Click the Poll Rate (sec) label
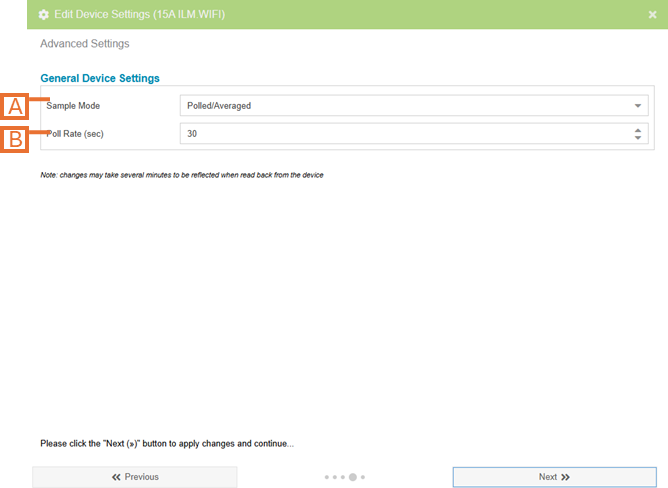668x488 pixels. click(x=78, y=133)
